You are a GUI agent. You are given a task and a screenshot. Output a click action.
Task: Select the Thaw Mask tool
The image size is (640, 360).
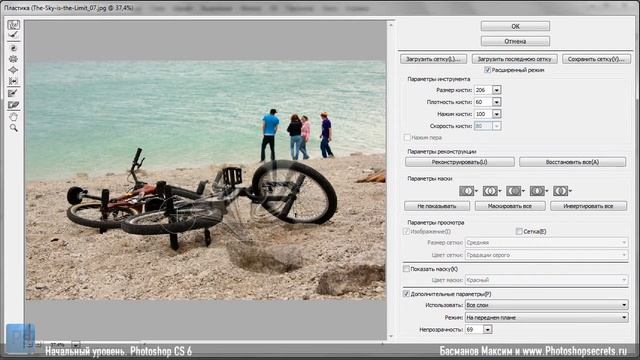tap(13, 105)
